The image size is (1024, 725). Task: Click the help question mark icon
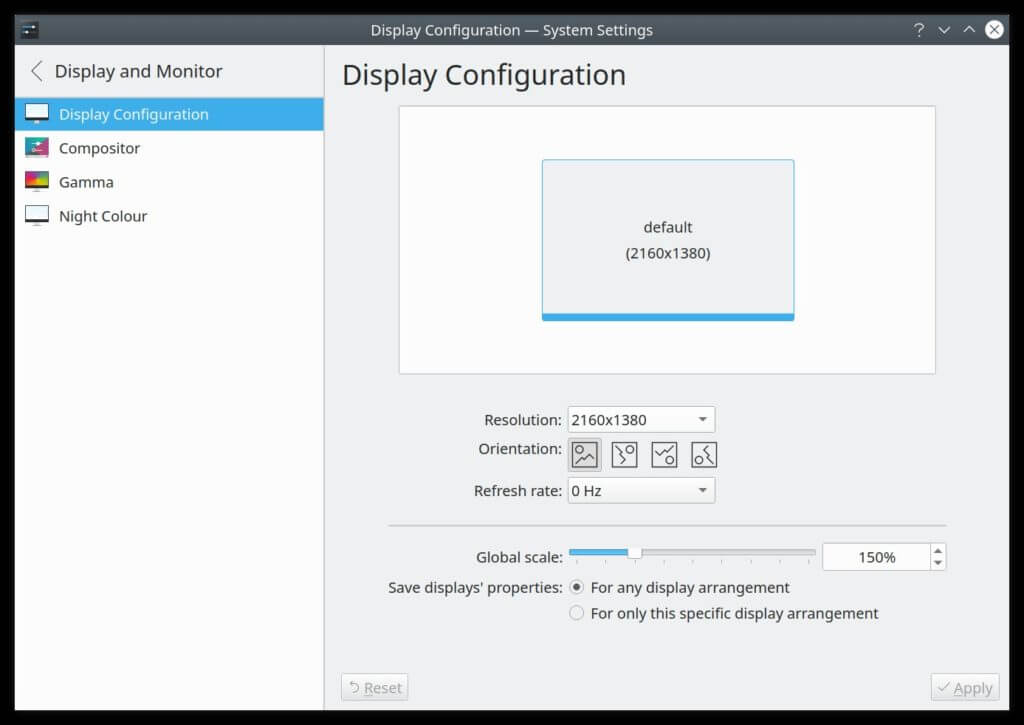tap(919, 30)
